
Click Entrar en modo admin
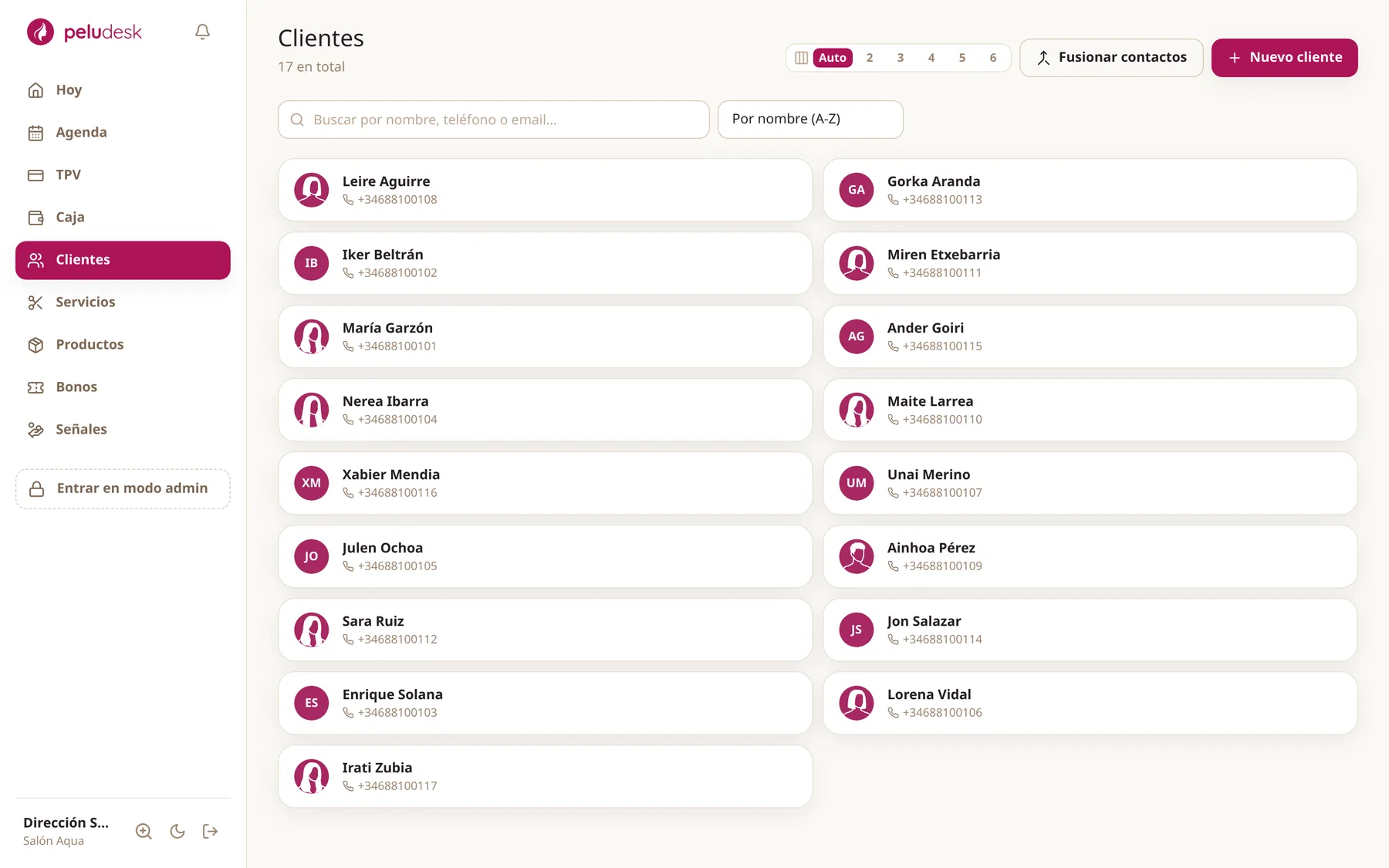[x=123, y=488]
